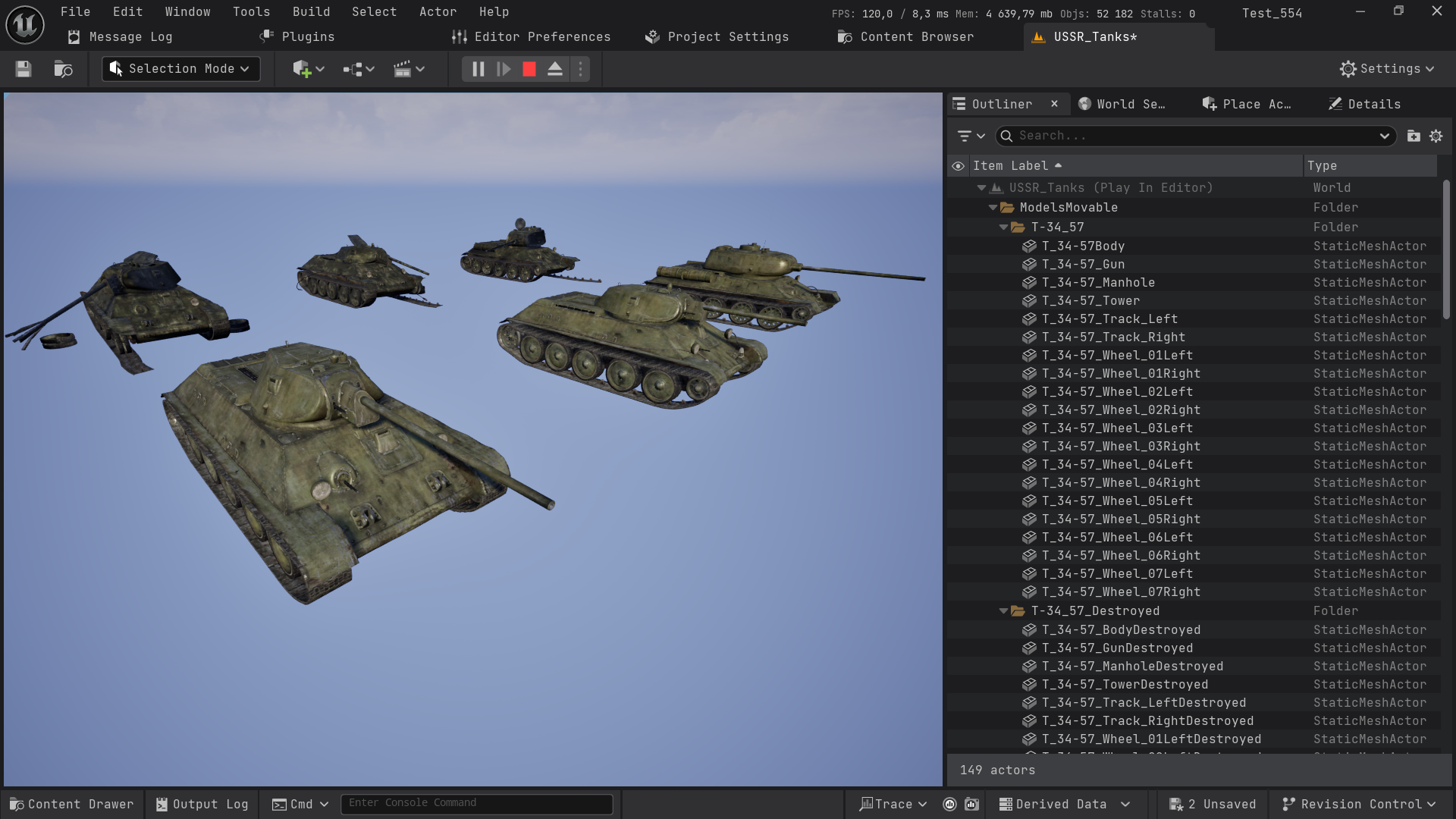Click the Eject from player icon
Image resolution: width=1456 pixels, height=819 pixels.
pos(555,69)
